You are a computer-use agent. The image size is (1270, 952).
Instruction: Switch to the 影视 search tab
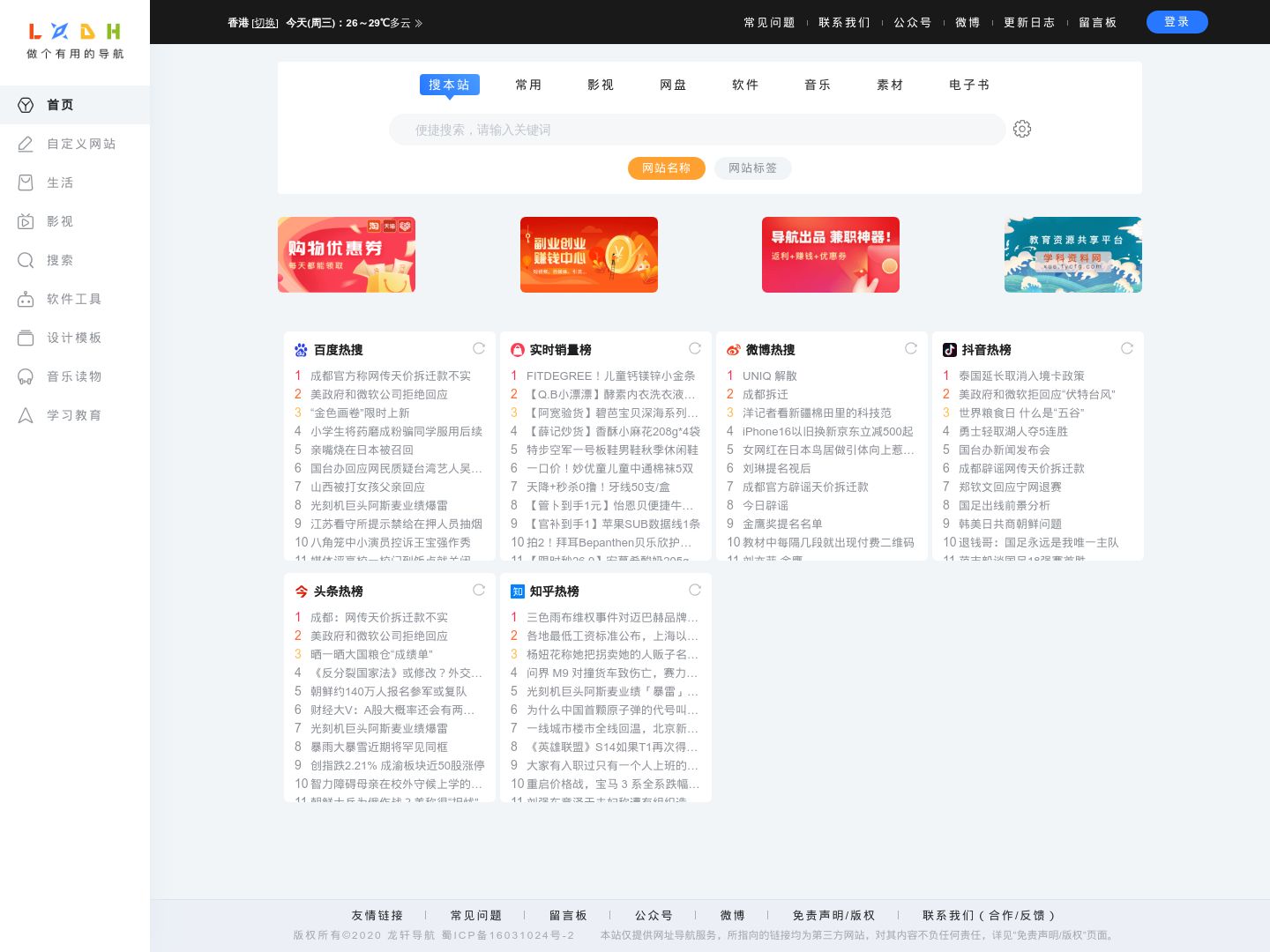[x=601, y=85]
